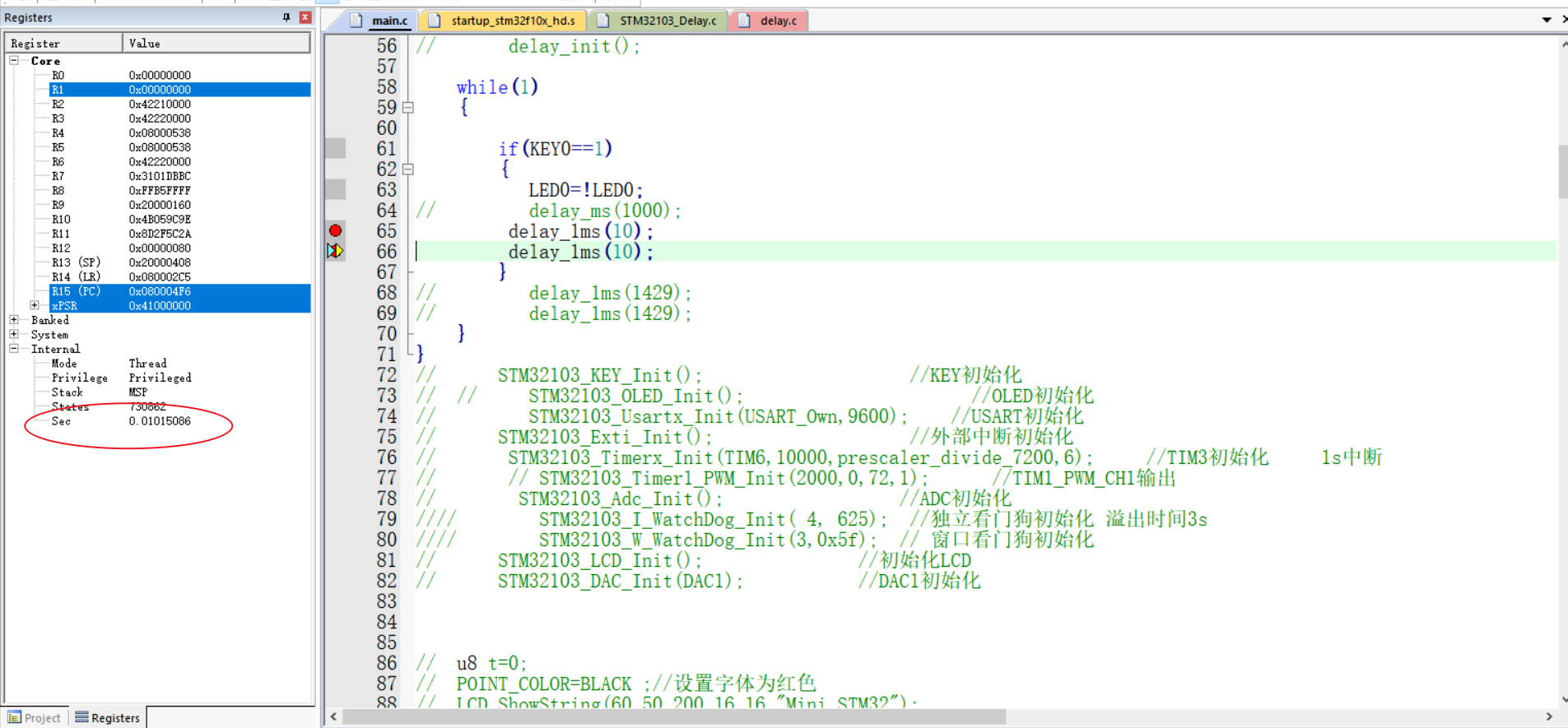
Task: Select register R3 row
Action: pyautogui.click(x=179, y=118)
